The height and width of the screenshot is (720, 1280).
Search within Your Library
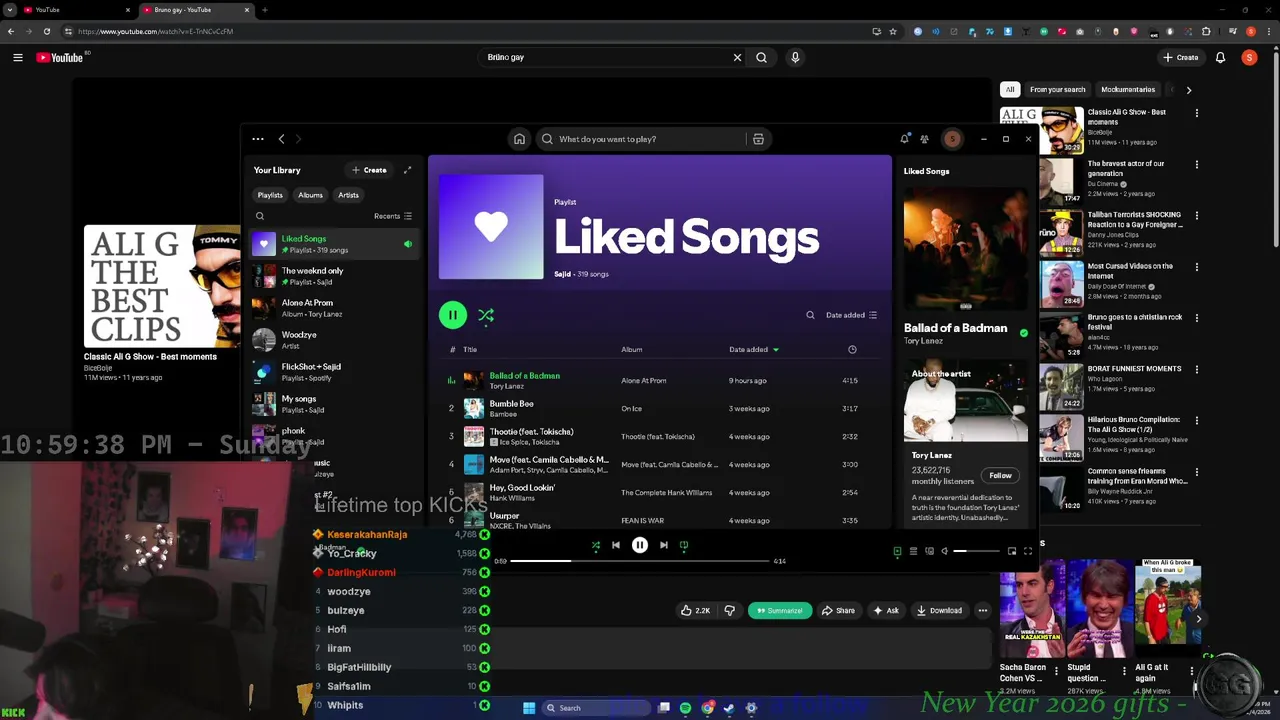point(260,216)
